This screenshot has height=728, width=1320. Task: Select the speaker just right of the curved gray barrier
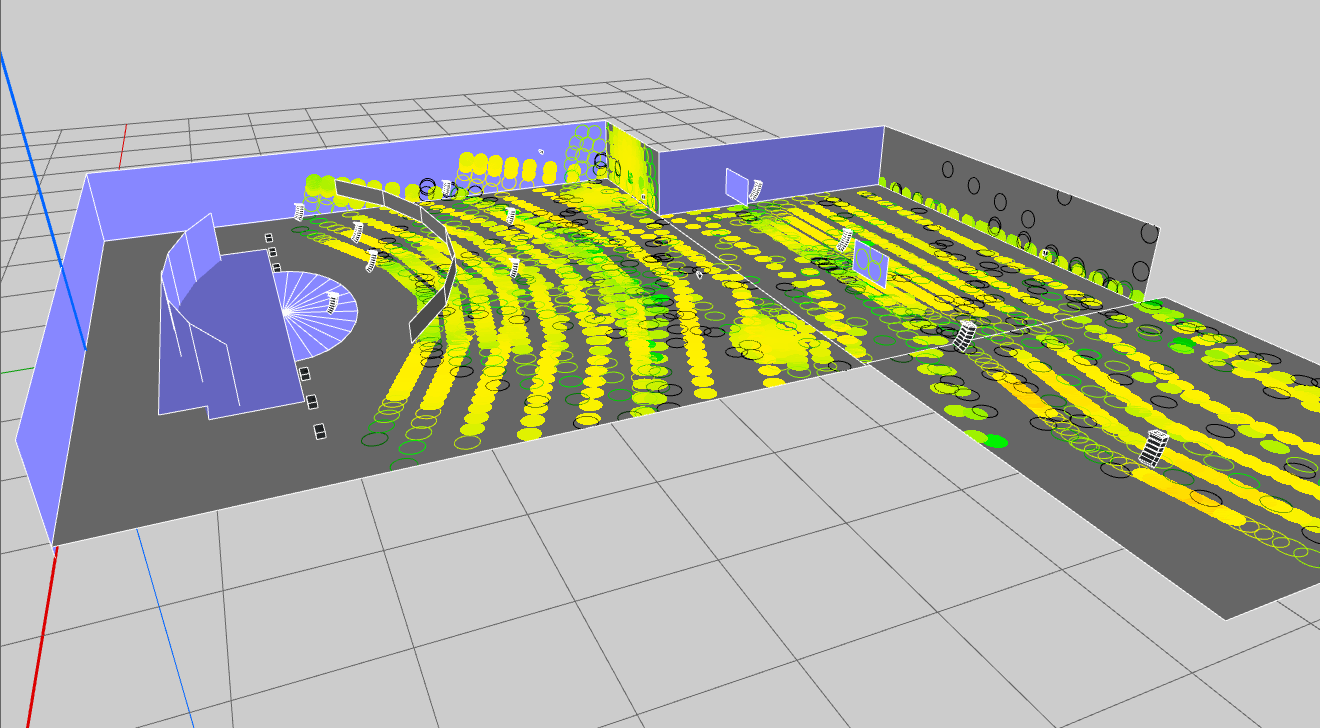point(514,267)
